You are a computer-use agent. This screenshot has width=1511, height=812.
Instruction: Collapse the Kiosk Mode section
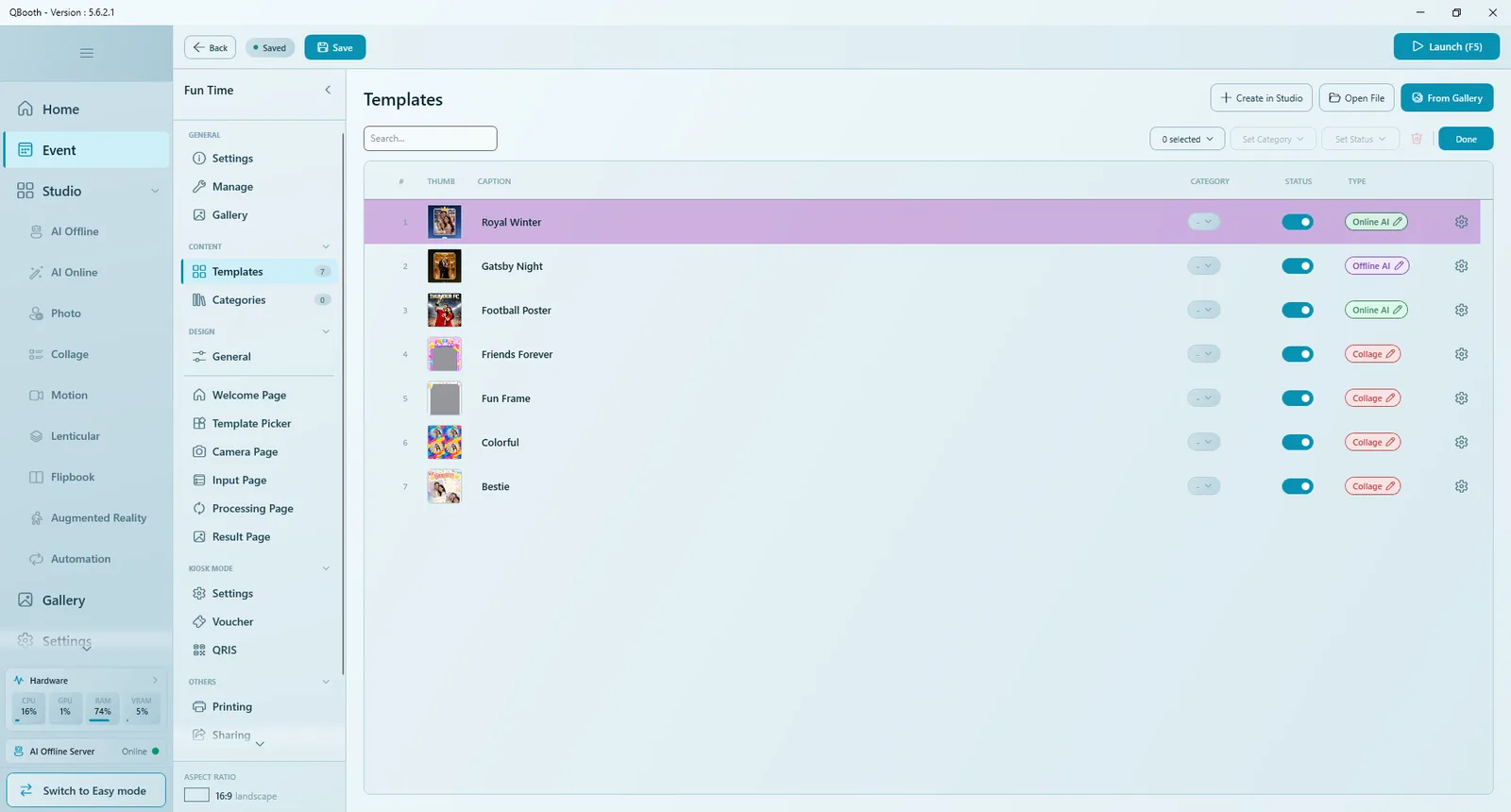326,568
